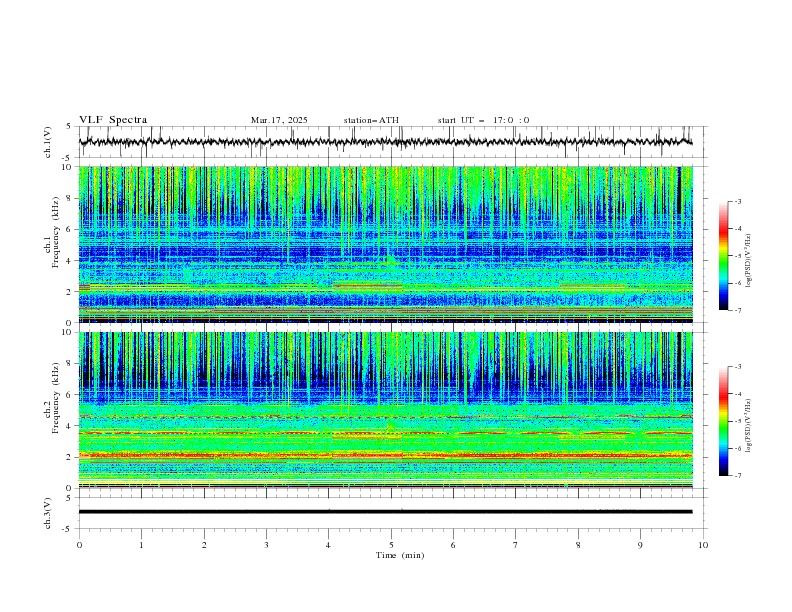Image resolution: width=792 pixels, height=612 pixels.
Task: Click the log(PSD) label beside ch.2 colorbar
Action: click(748, 426)
